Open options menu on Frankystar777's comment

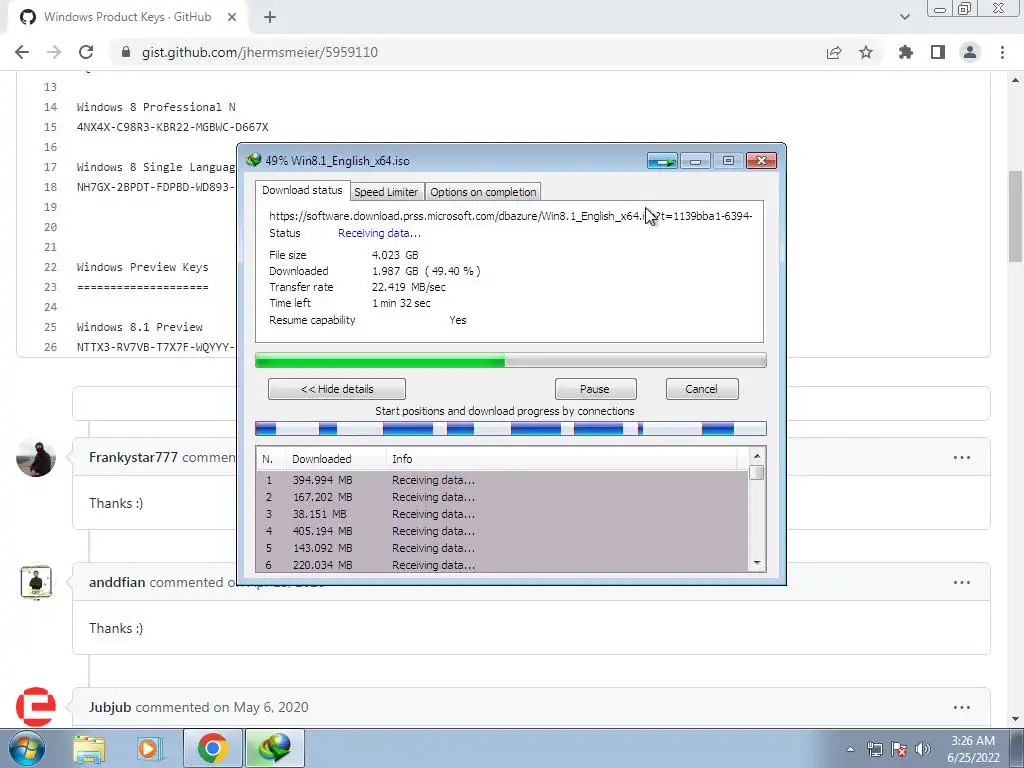click(x=962, y=457)
